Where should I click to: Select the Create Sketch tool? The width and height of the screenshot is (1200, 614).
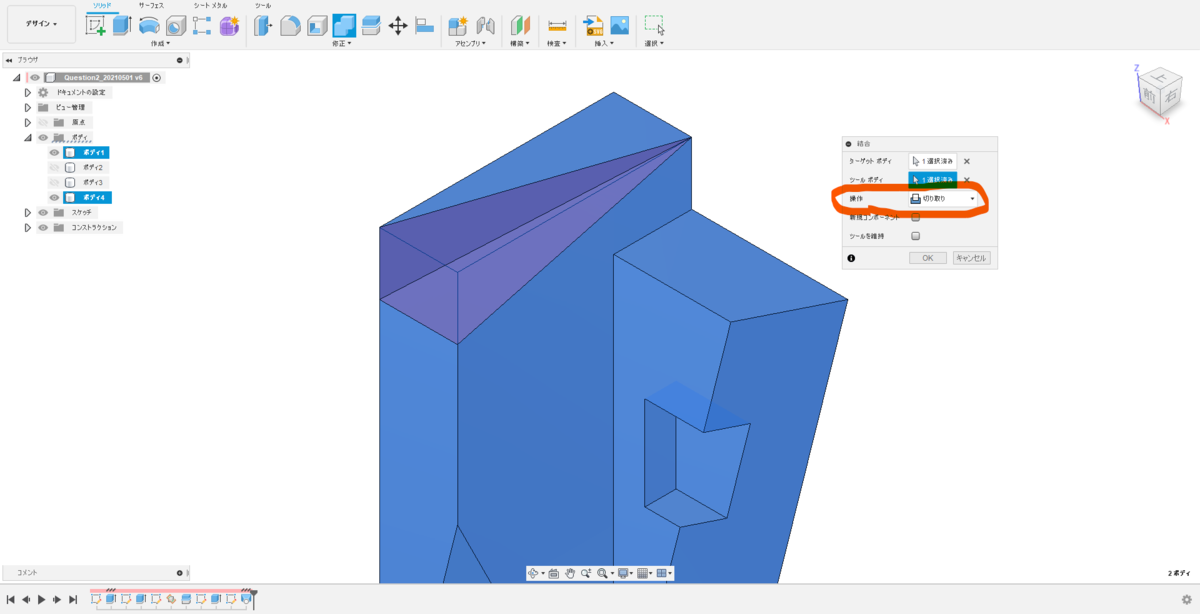click(x=96, y=26)
